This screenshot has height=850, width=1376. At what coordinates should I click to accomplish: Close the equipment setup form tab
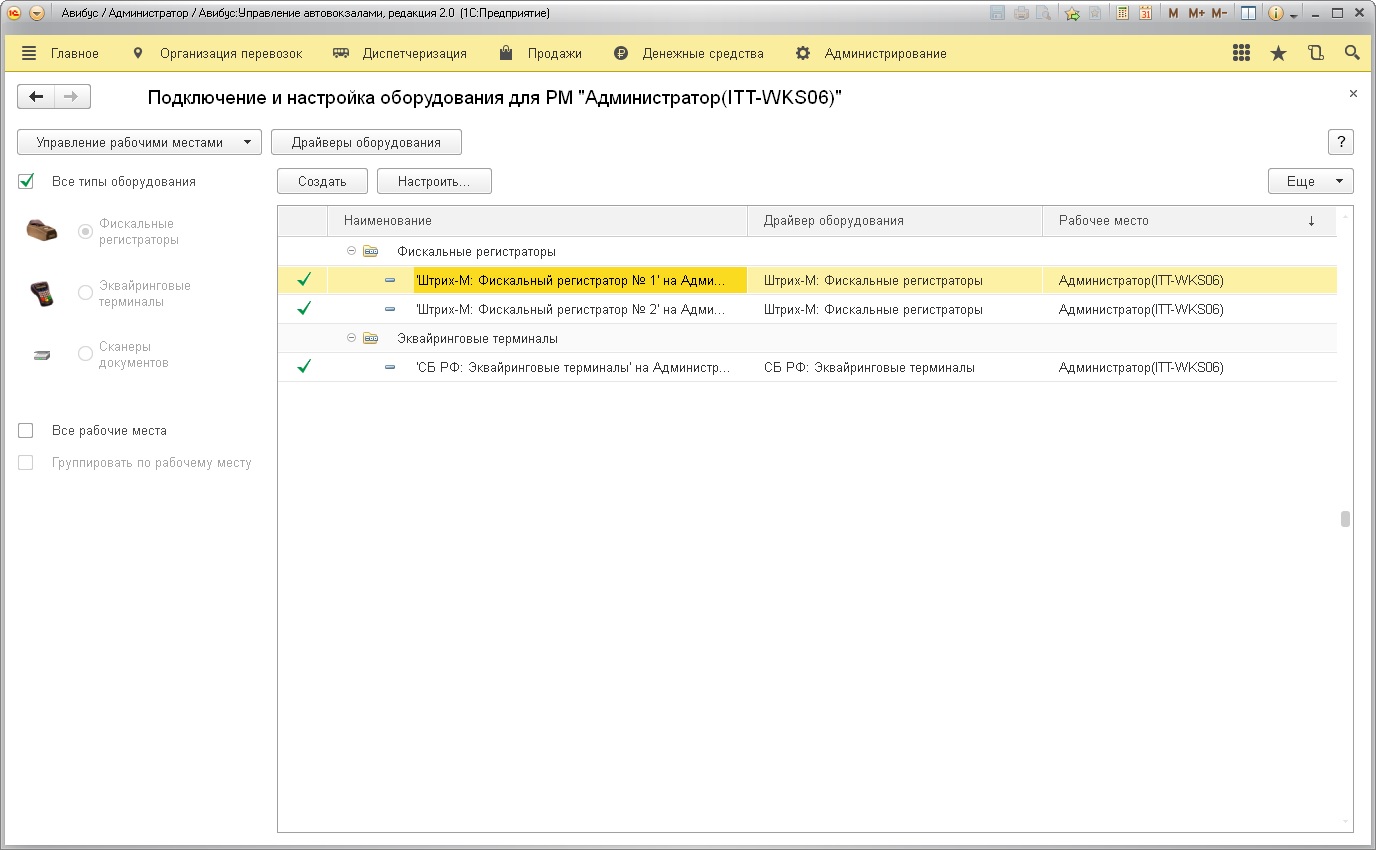point(1353,94)
